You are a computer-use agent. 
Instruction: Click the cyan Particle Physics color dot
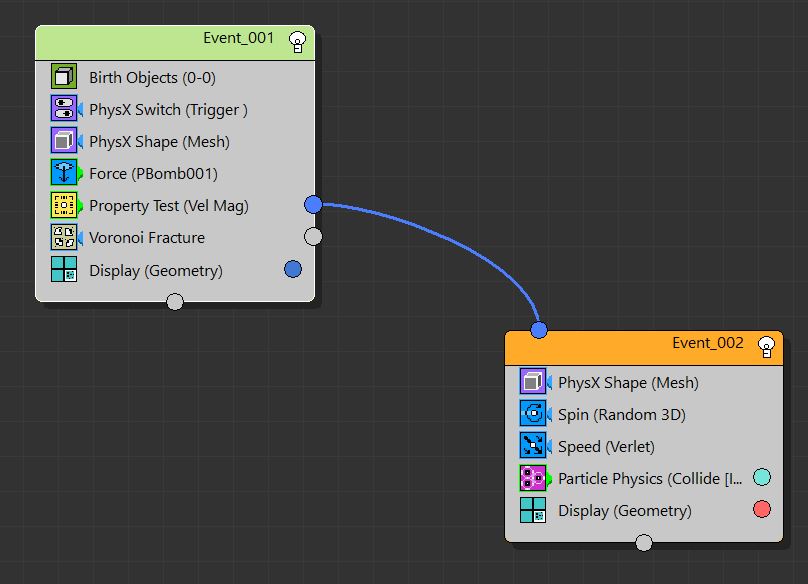[762, 477]
